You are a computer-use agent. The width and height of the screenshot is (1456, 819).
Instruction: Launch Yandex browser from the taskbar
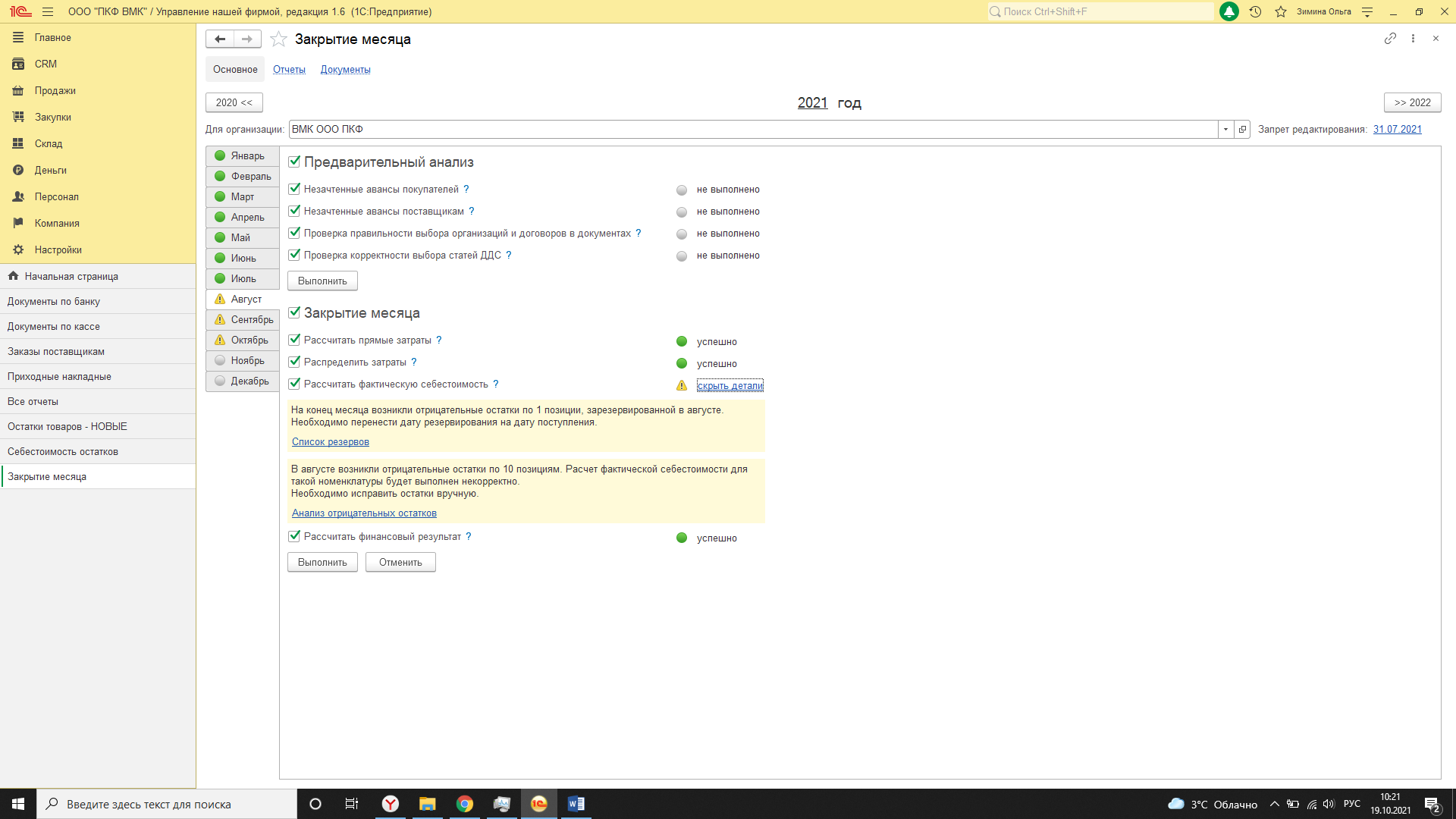pos(390,804)
